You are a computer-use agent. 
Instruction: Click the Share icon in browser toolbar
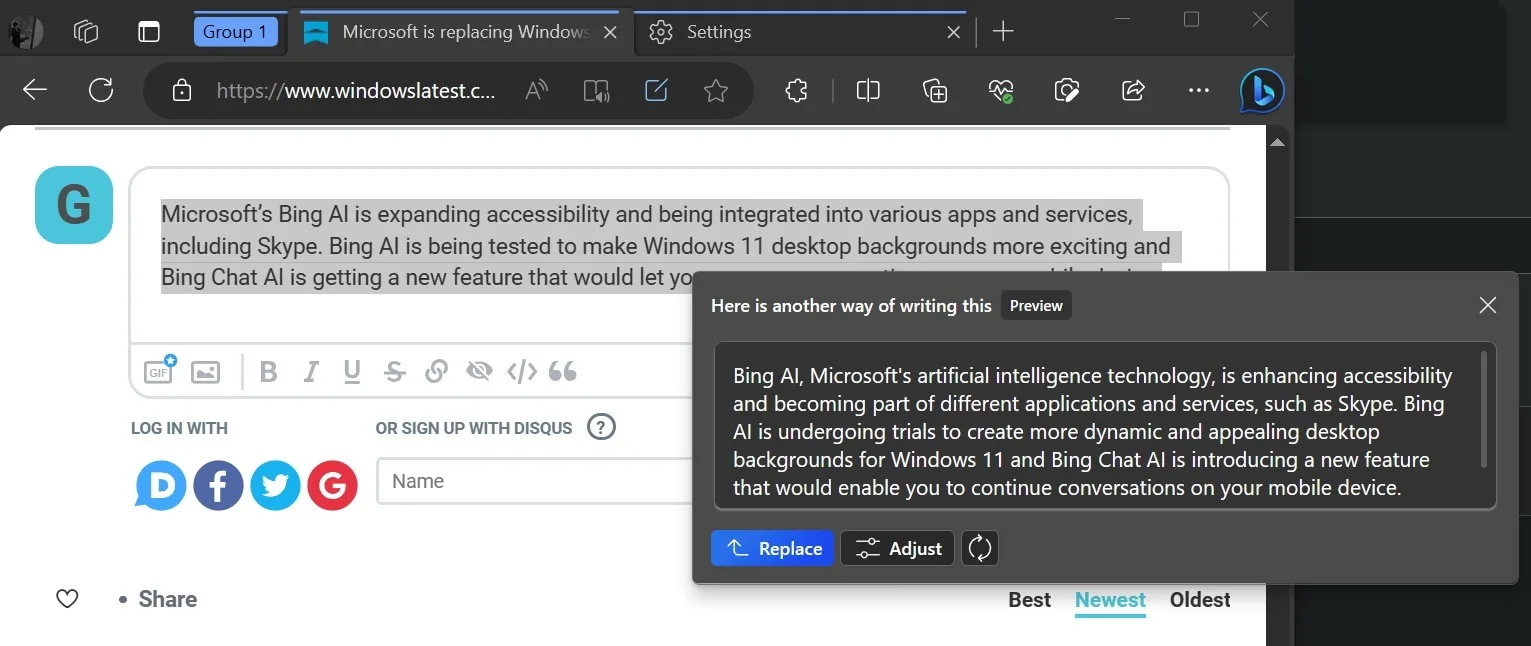pyautogui.click(x=1133, y=91)
